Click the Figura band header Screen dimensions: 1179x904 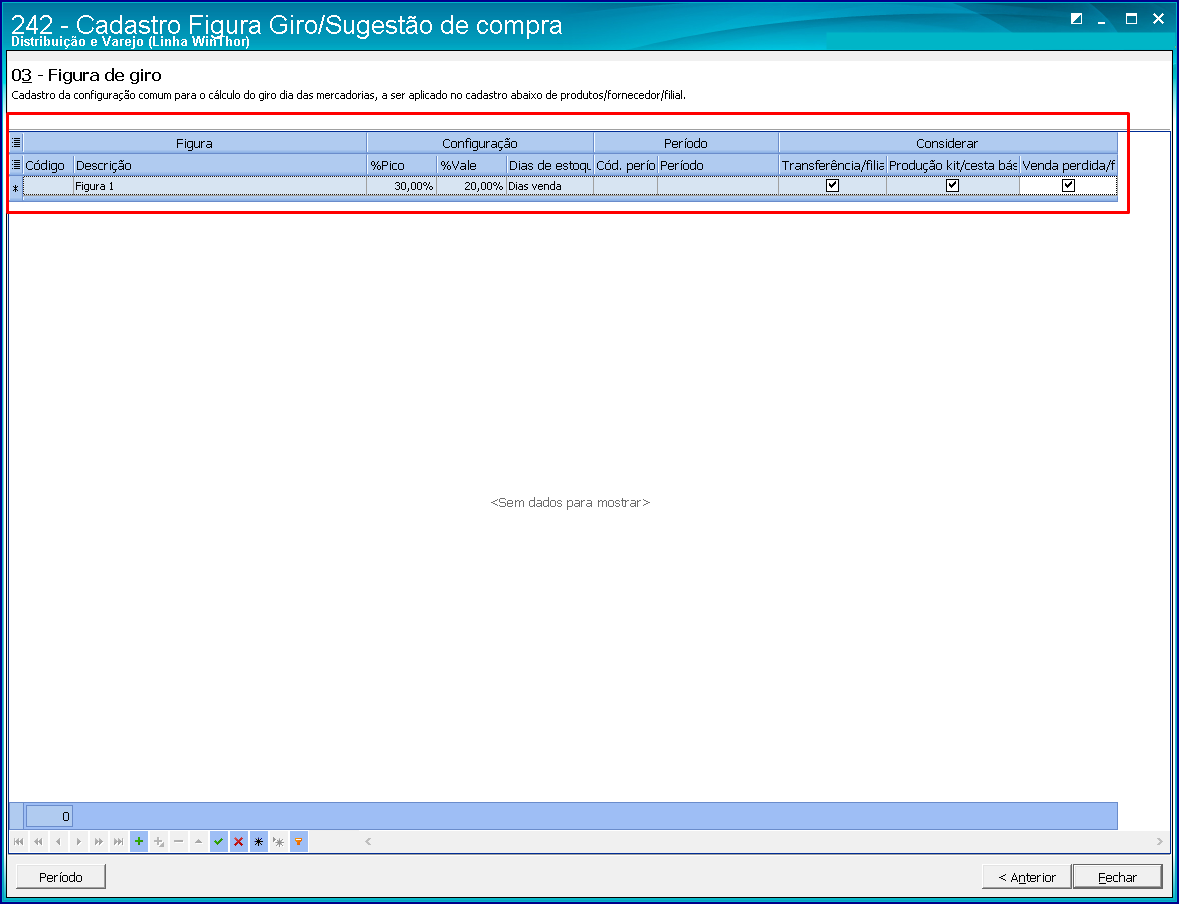coord(195,143)
